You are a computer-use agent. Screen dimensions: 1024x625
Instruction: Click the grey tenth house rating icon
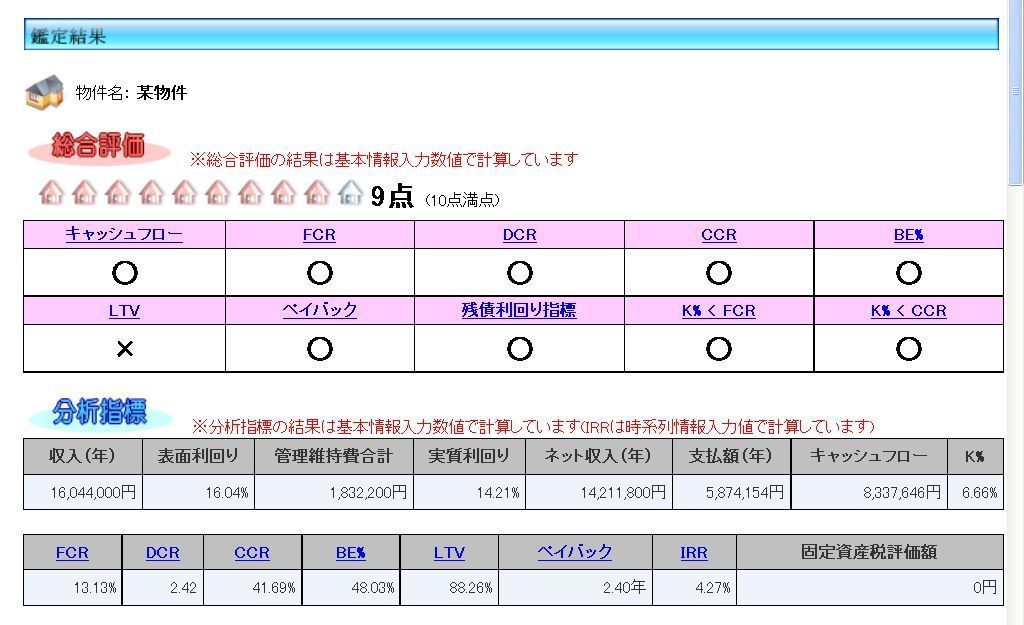(x=350, y=193)
